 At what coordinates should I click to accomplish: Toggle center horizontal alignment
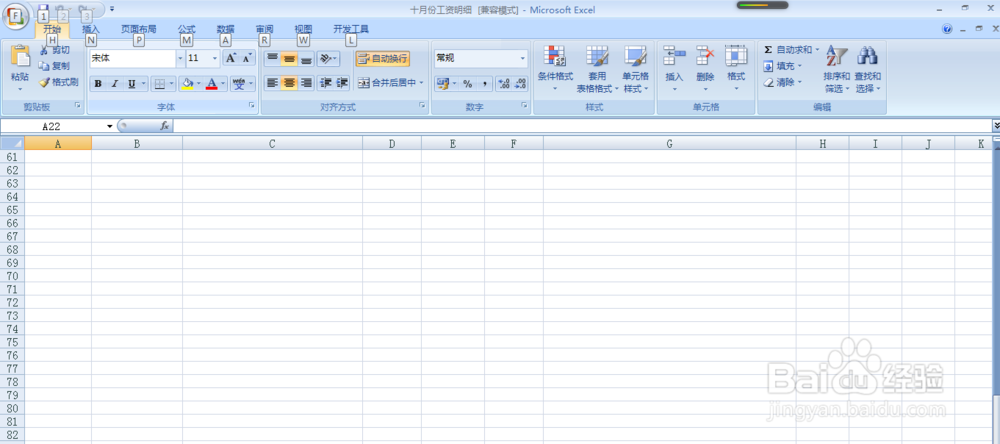point(290,83)
